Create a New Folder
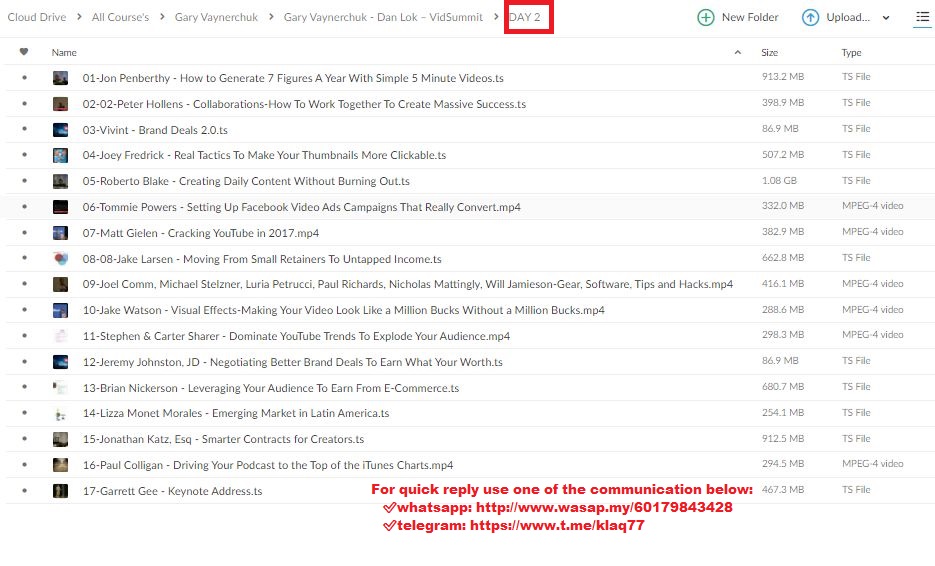Image resolution: width=935 pixels, height=566 pixels. click(738, 17)
